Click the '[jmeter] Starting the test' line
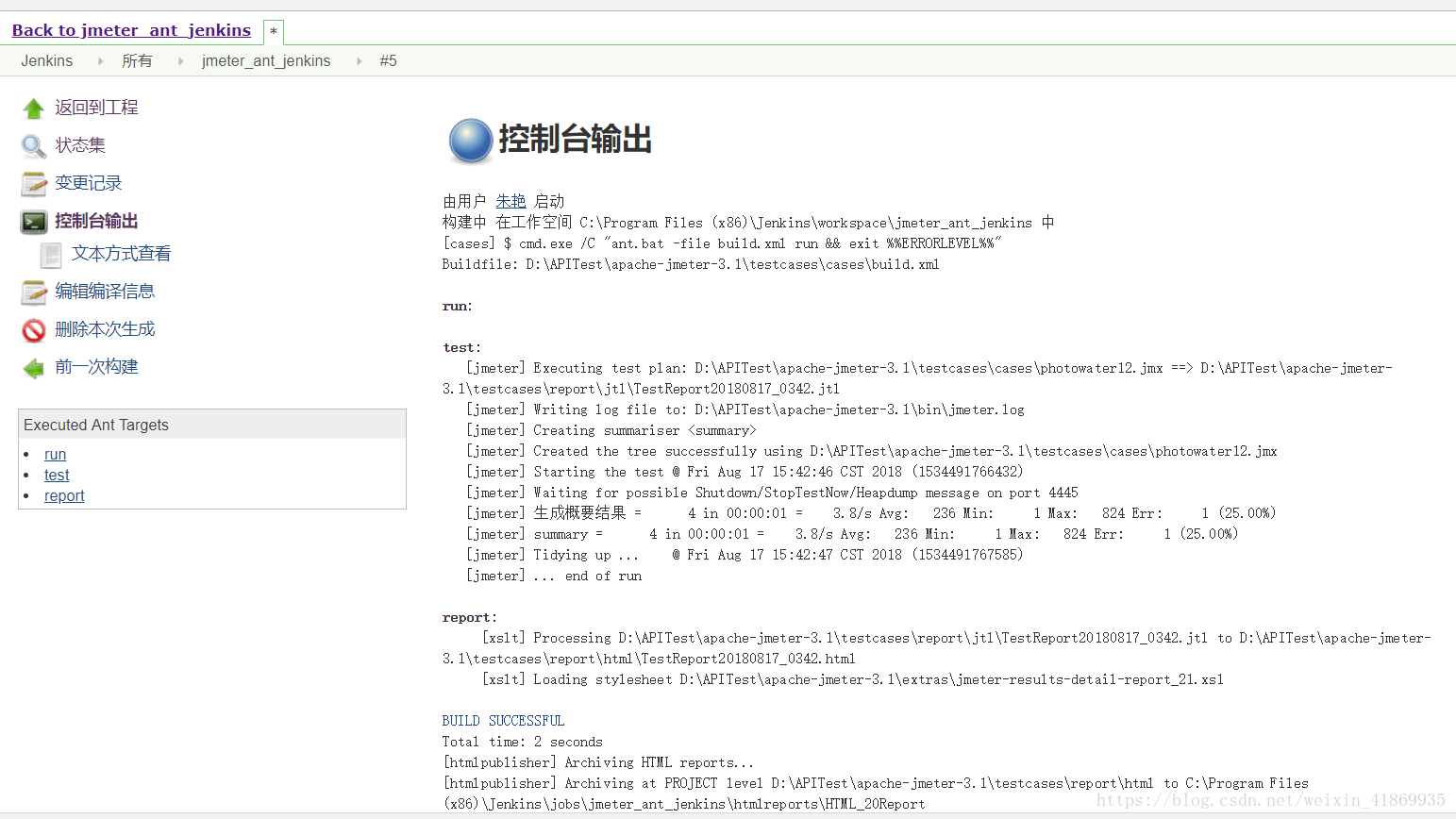 [745, 472]
